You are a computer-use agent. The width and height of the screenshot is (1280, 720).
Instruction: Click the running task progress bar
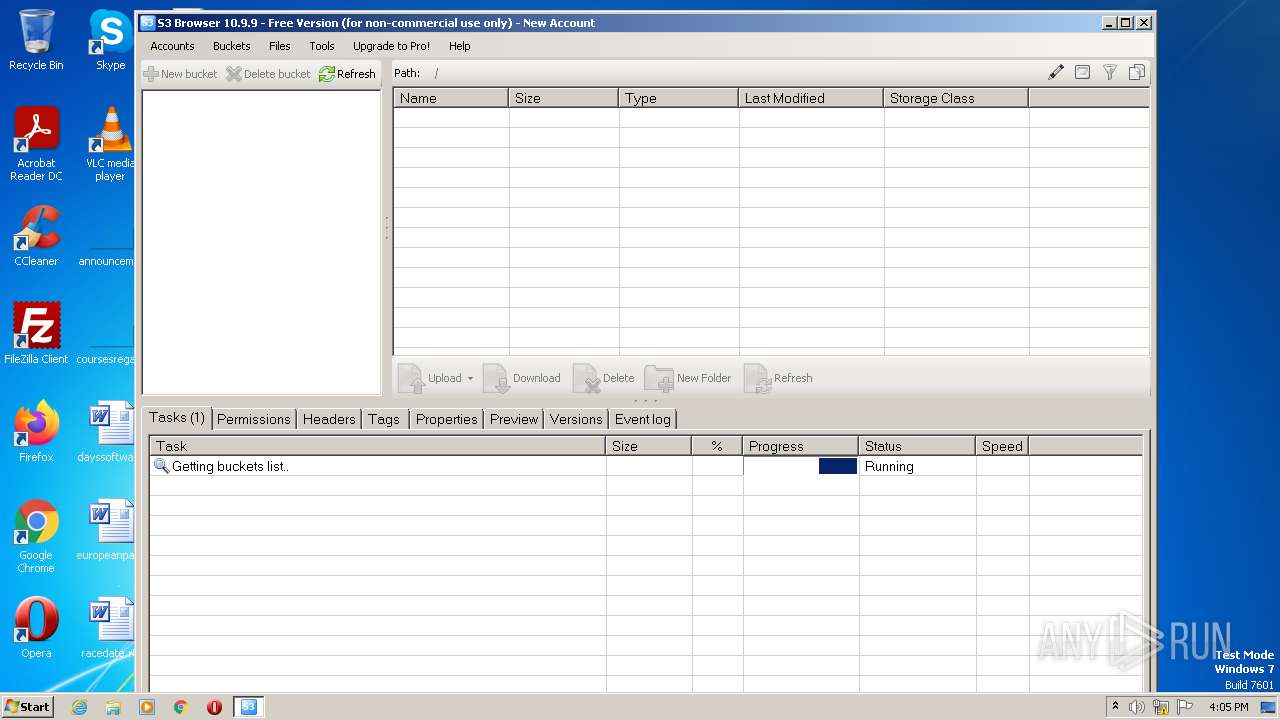click(800, 466)
